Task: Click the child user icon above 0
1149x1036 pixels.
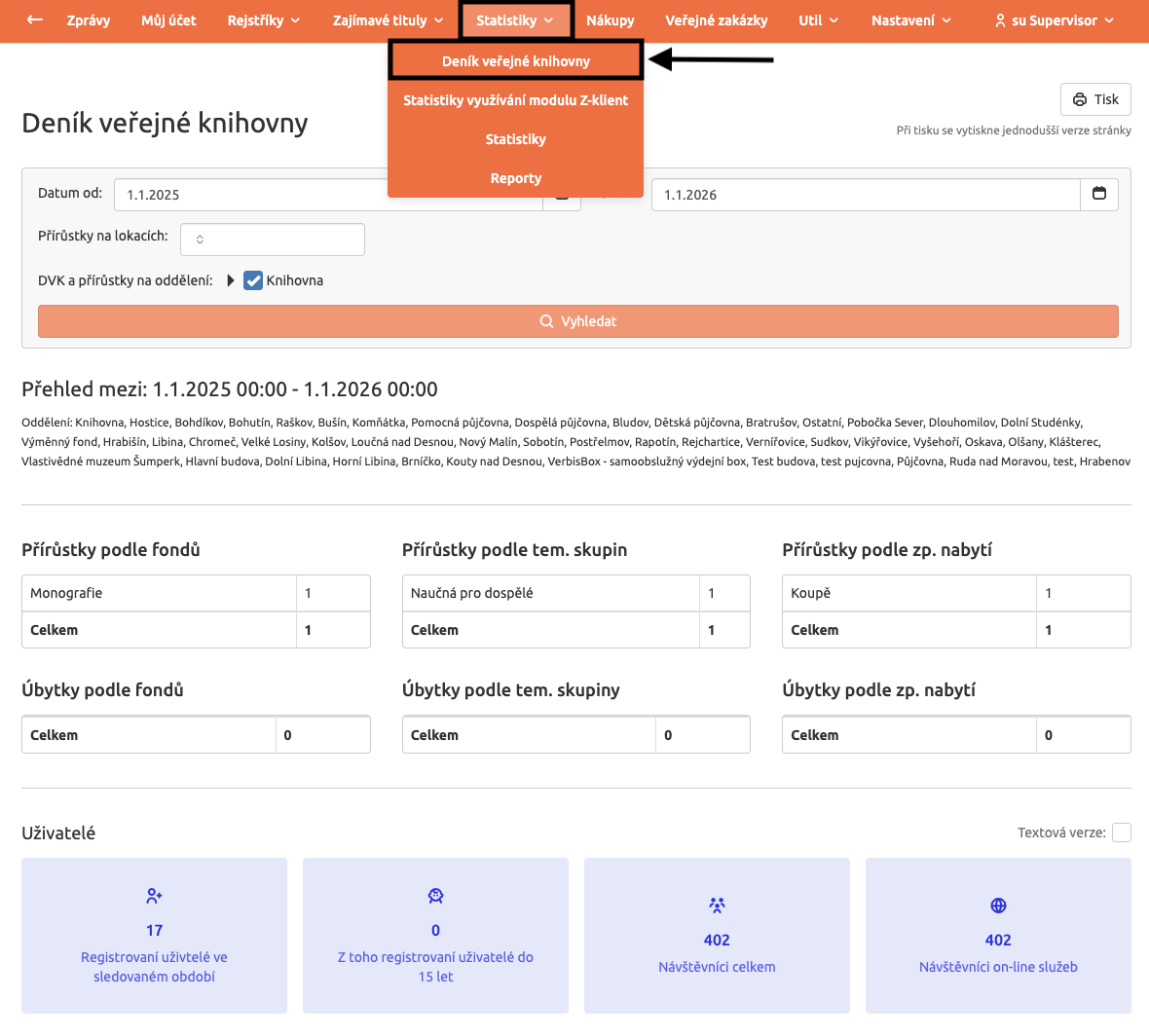Action: pyautogui.click(x=435, y=896)
